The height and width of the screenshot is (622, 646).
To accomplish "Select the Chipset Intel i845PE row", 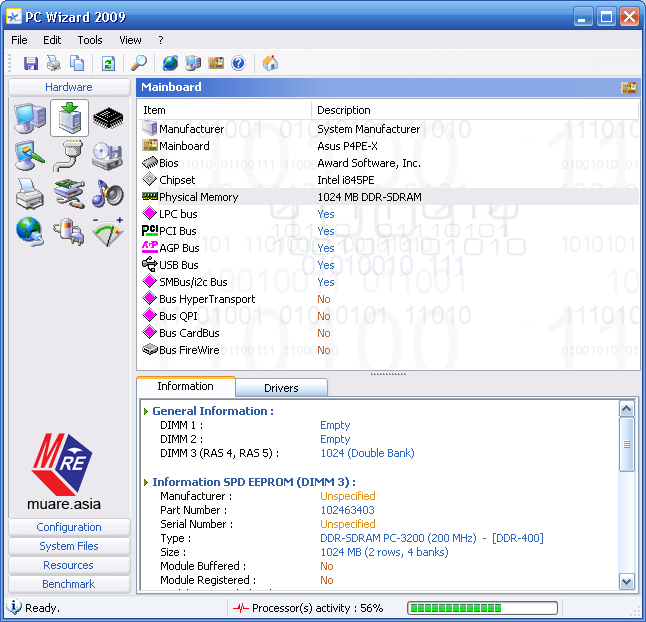I will point(388,180).
